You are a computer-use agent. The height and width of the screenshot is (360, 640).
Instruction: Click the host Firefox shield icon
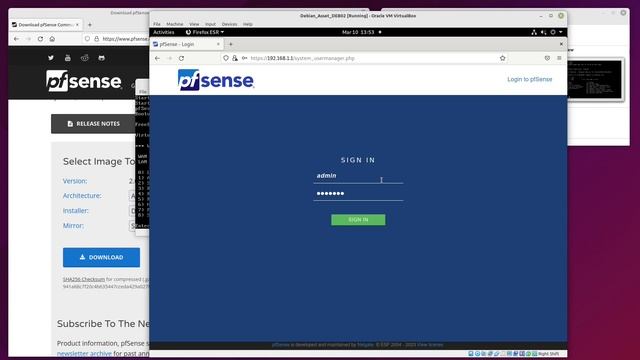click(87, 39)
